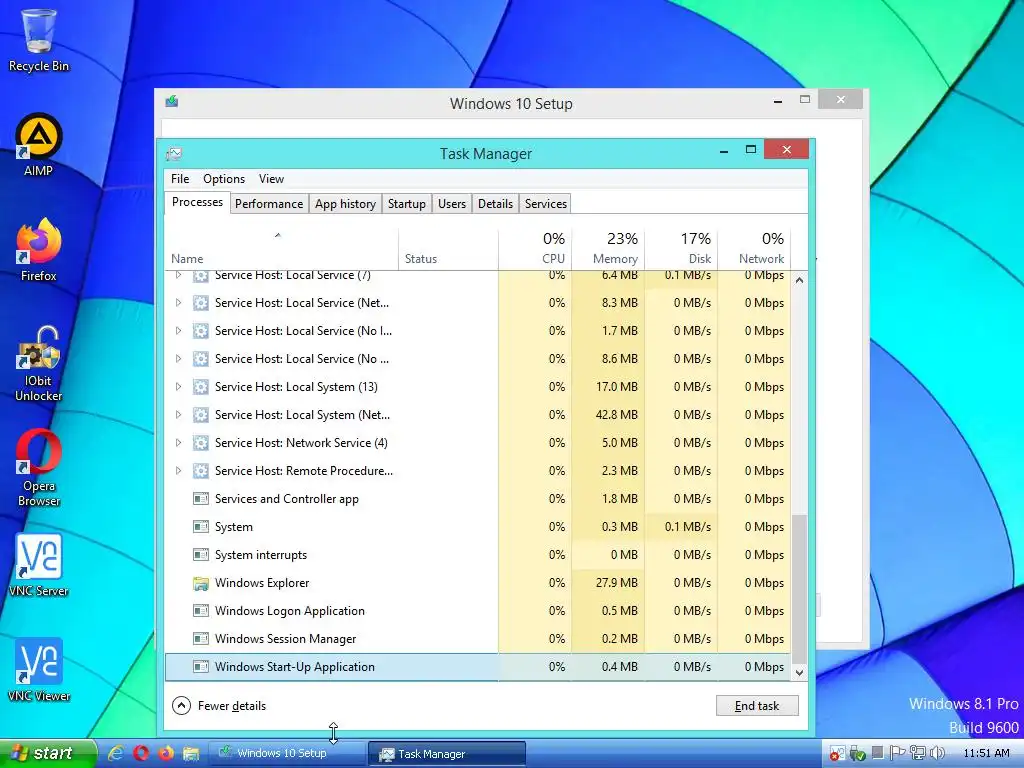Sort processes by the Name column header
1024x768 pixels.
pos(281,249)
